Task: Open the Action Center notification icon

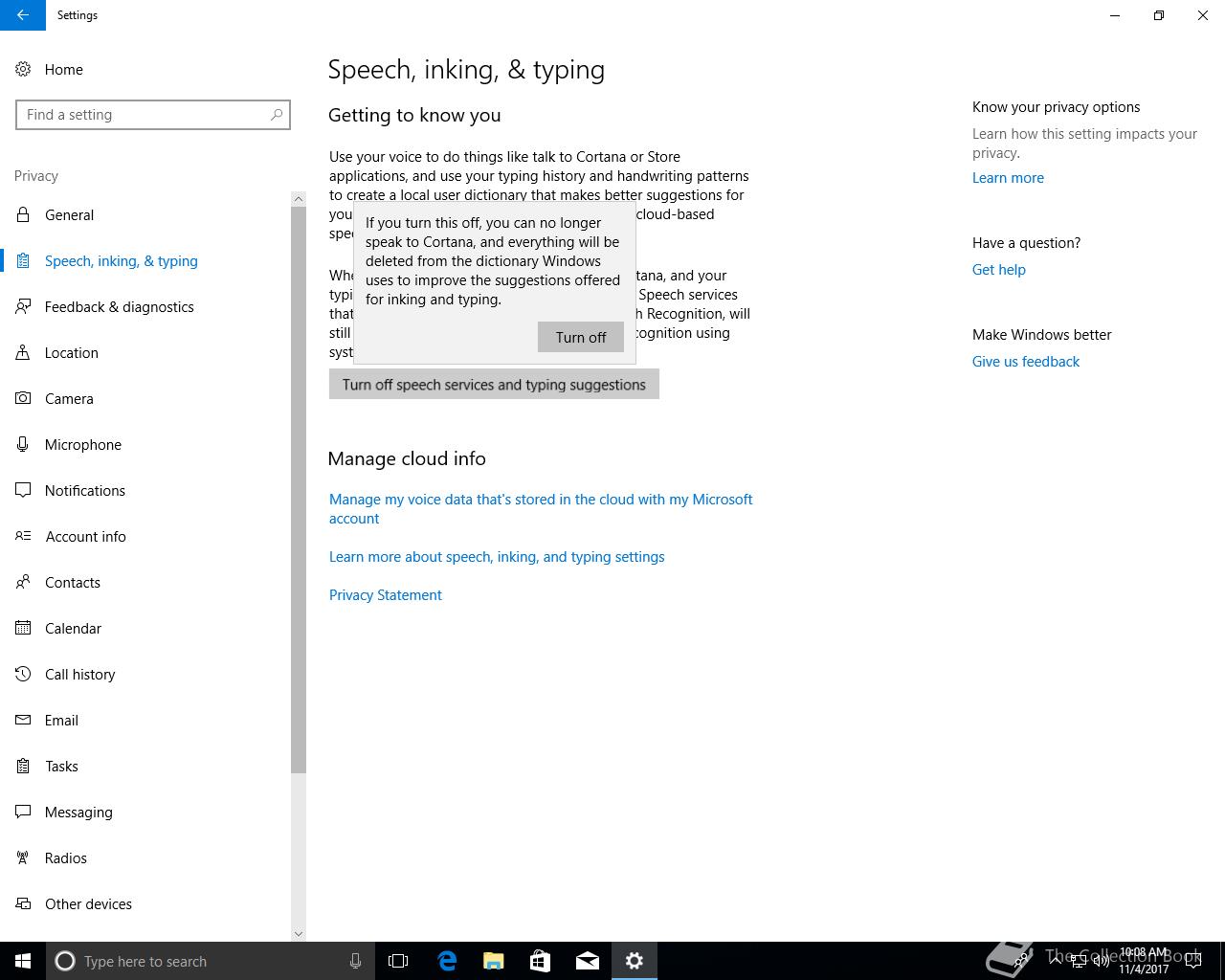Action: (x=1193, y=961)
